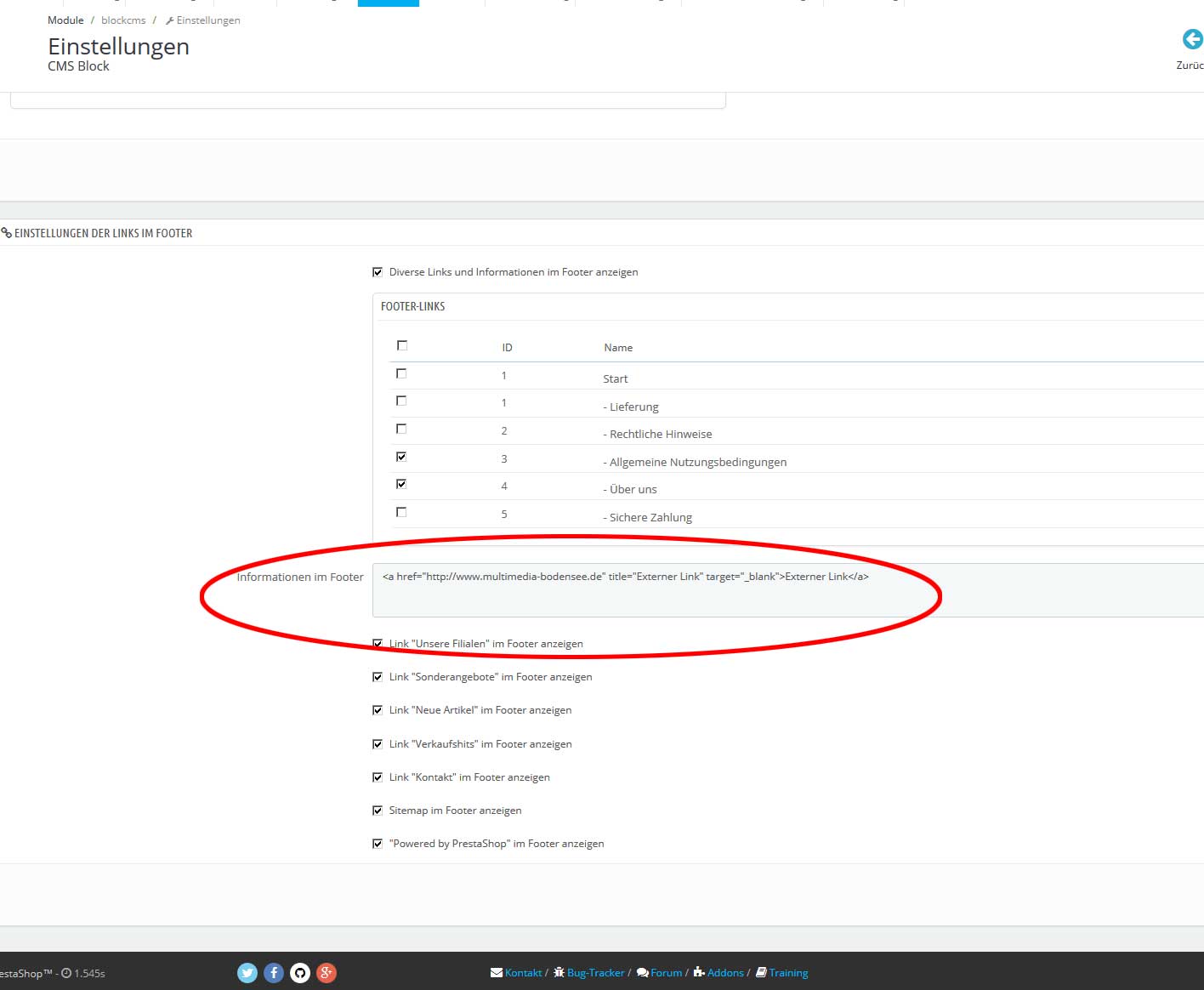Image resolution: width=1204 pixels, height=990 pixels.
Task: Click the speech bubbles icon beside Forum
Action: pyautogui.click(x=643, y=973)
